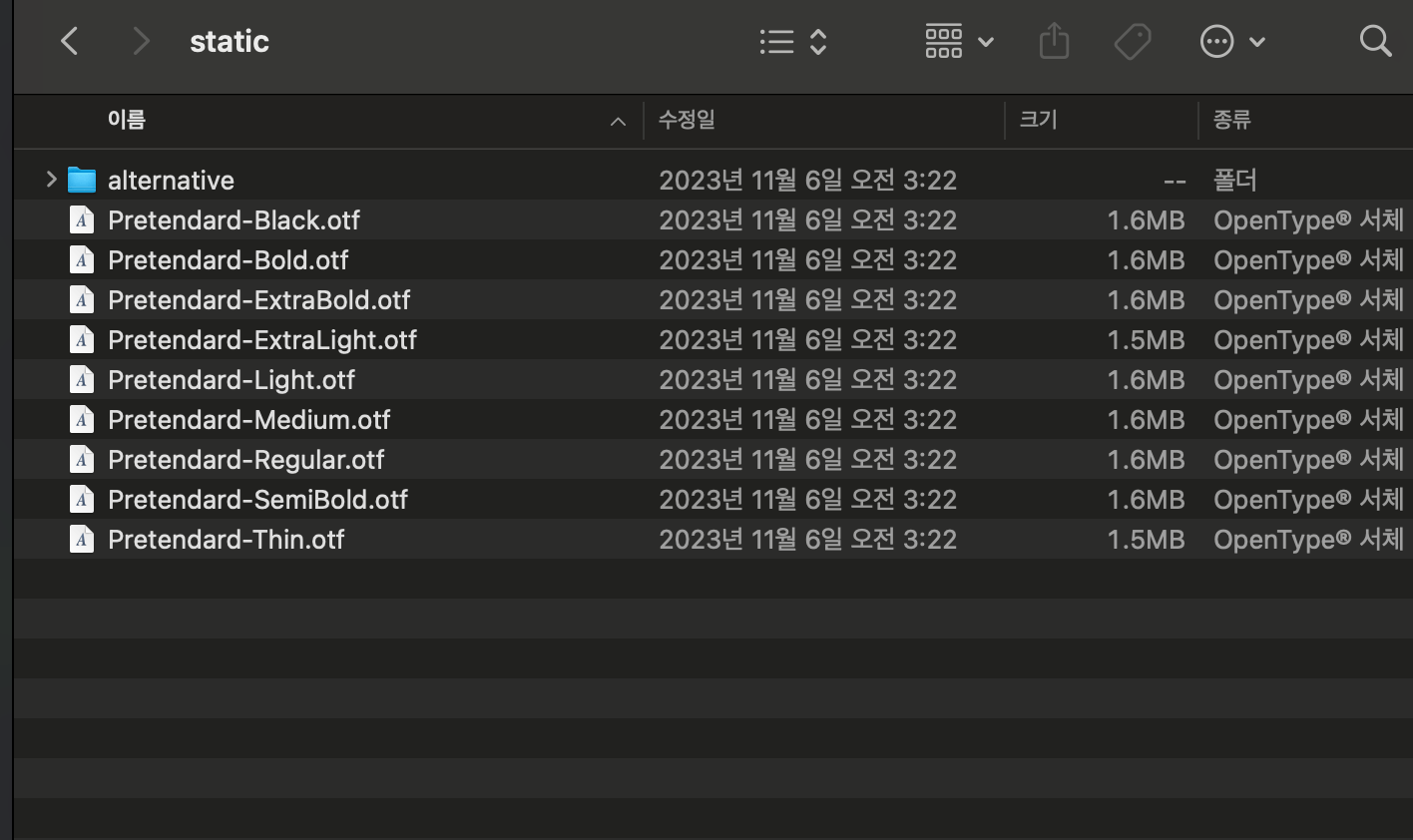Select file name Pretendard-ExtraLight.otf
This screenshot has width=1413, height=840.
click(262, 340)
